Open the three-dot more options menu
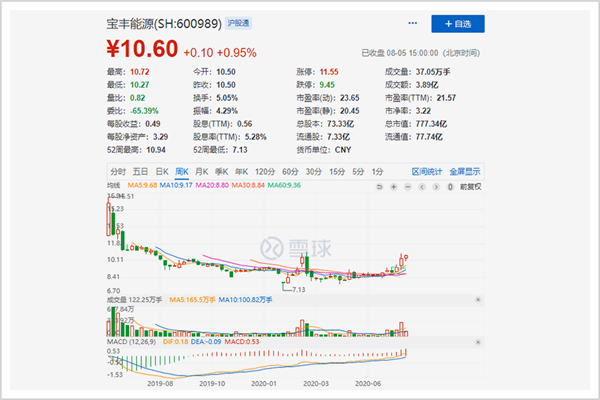This screenshot has width=600, height=400. (x=412, y=23)
